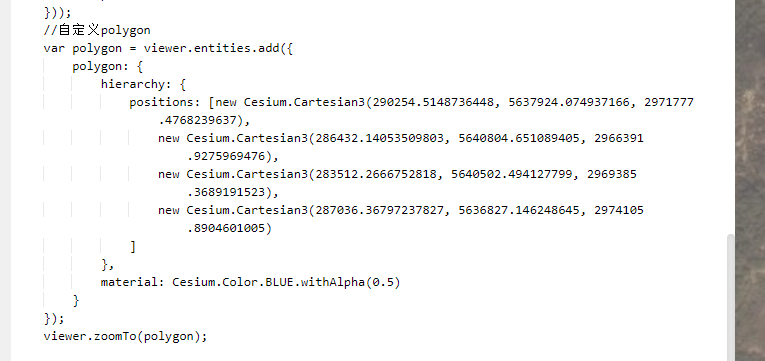Click the vertical scrollbar thumb
The height and width of the screenshot is (361, 765).
730,298
